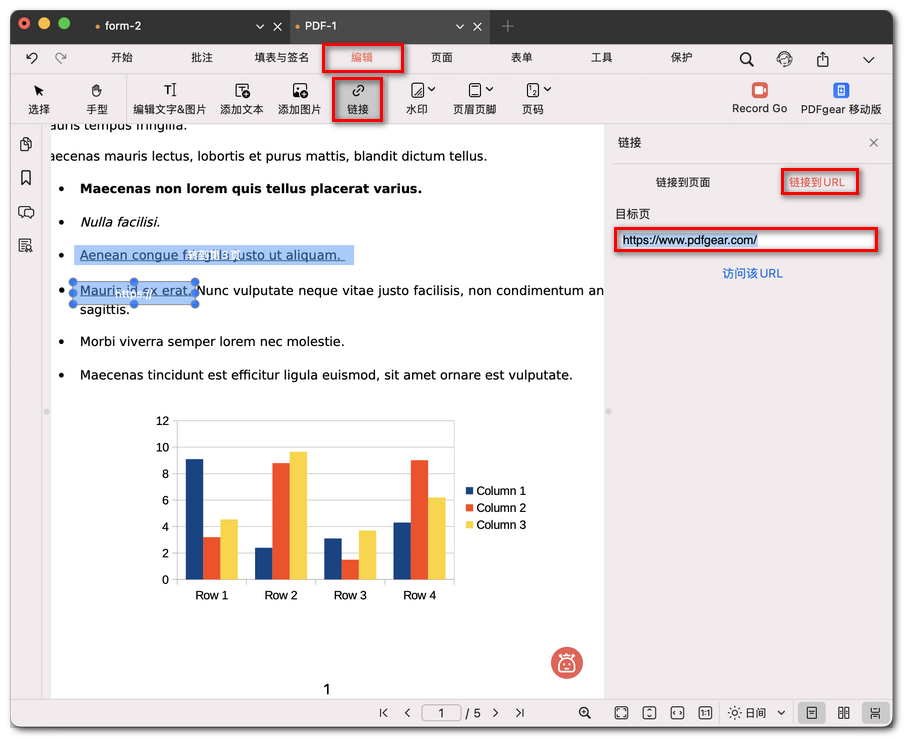
Task: Go to the next page arrow
Action: tap(495, 713)
